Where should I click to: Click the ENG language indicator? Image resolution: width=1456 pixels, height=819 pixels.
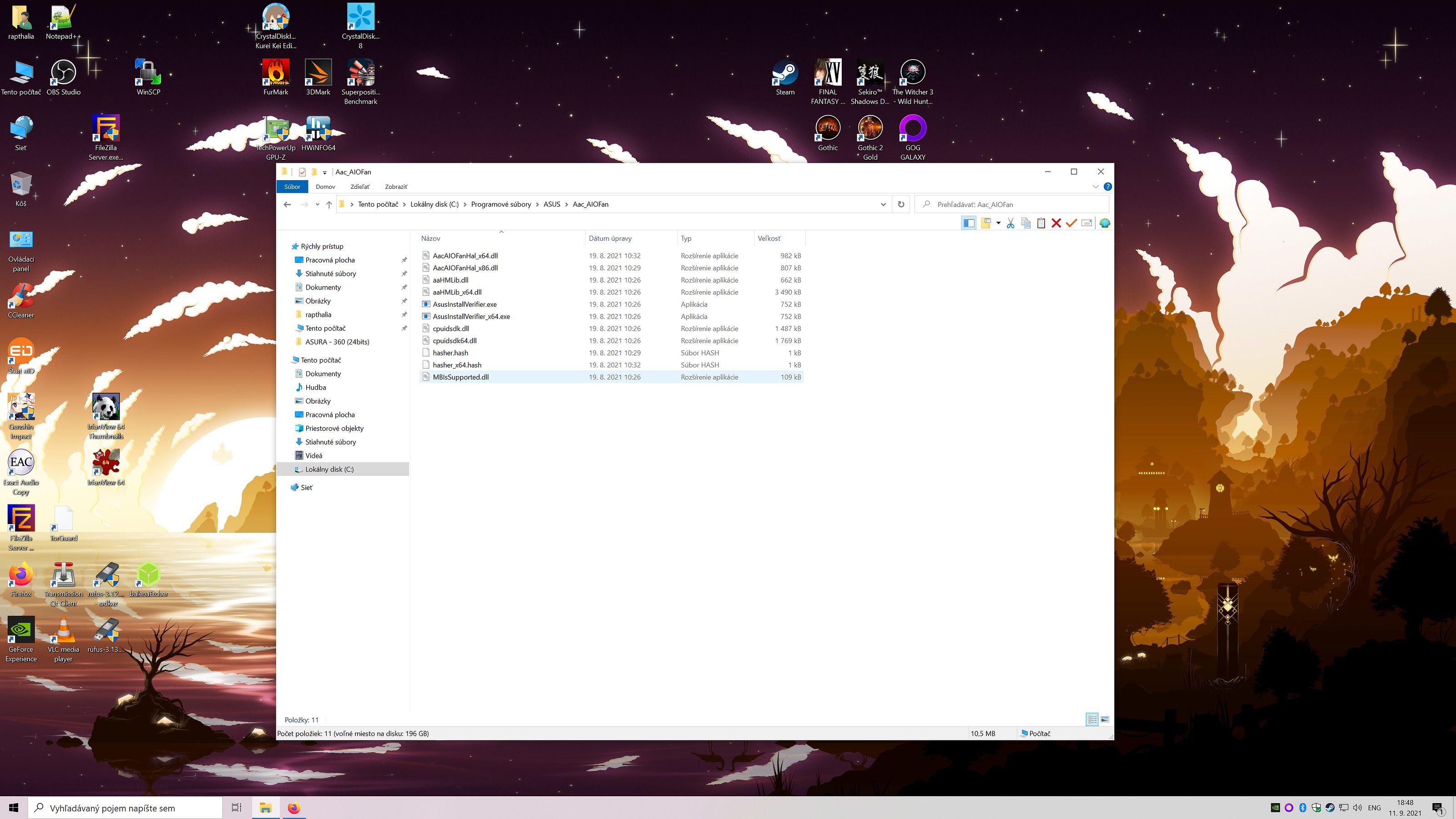[x=1375, y=808]
